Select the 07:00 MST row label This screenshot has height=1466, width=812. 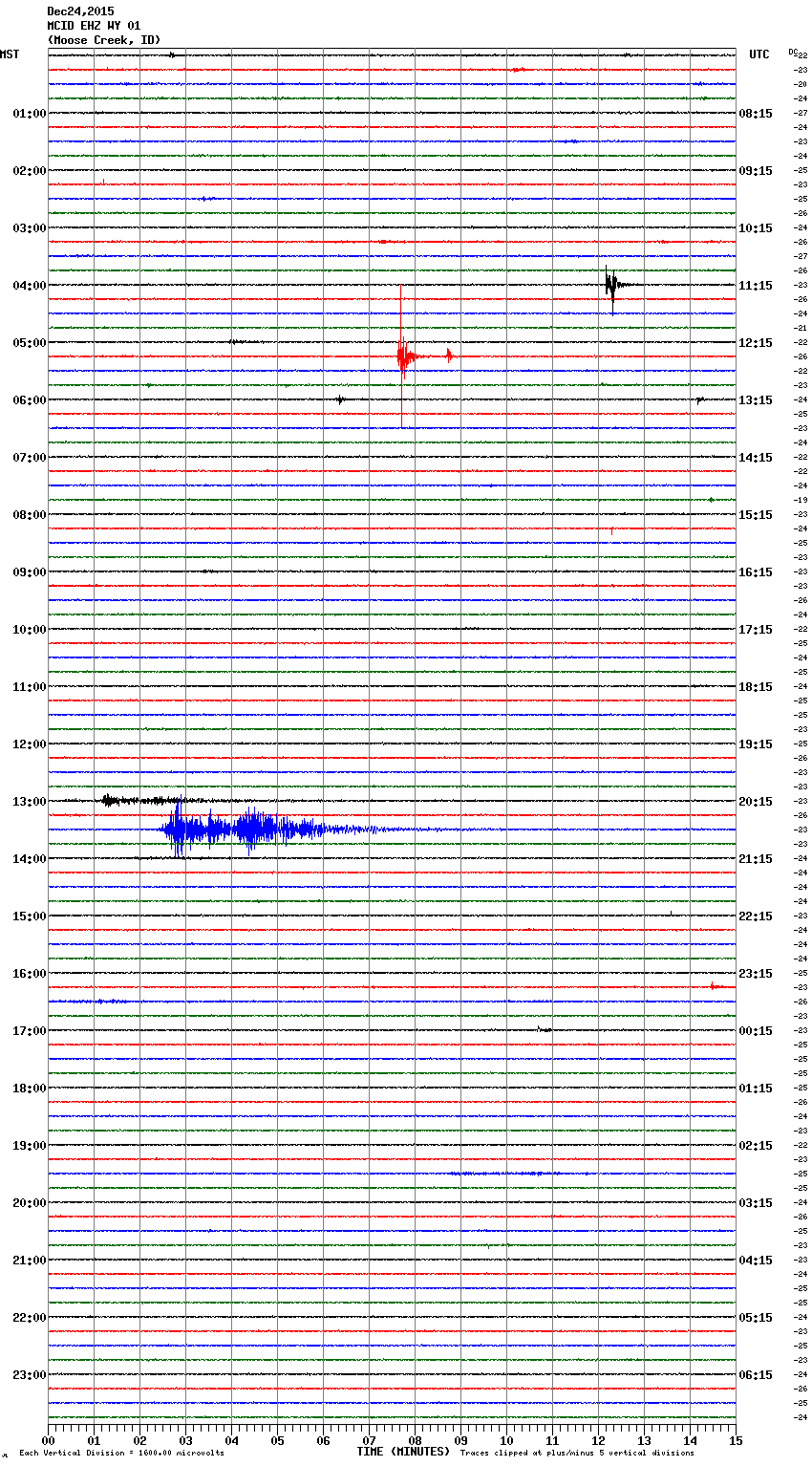[x=29, y=458]
